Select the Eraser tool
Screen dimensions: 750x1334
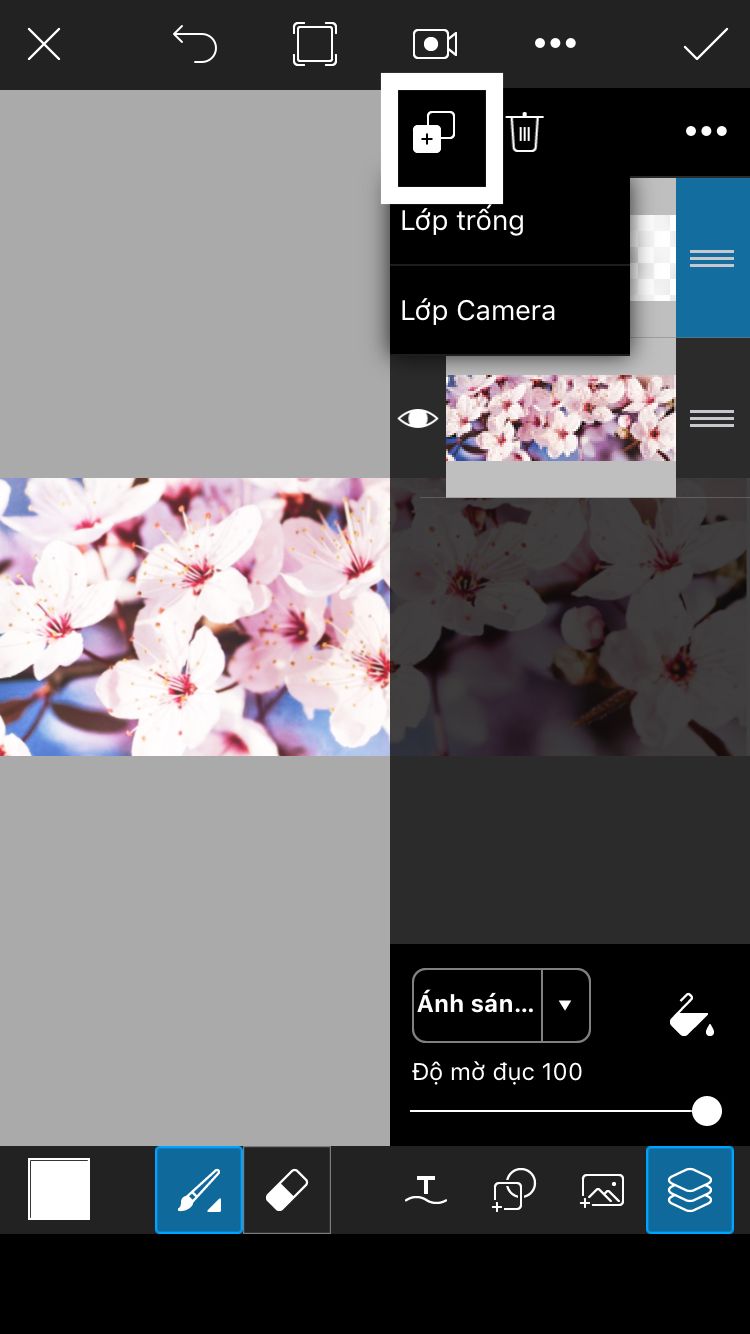click(287, 1190)
